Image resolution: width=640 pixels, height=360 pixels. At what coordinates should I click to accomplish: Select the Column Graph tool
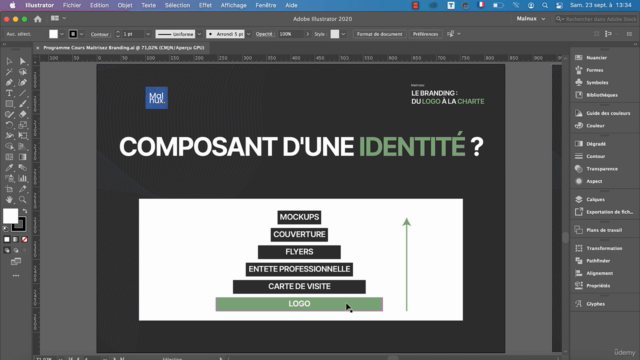tap(23, 178)
